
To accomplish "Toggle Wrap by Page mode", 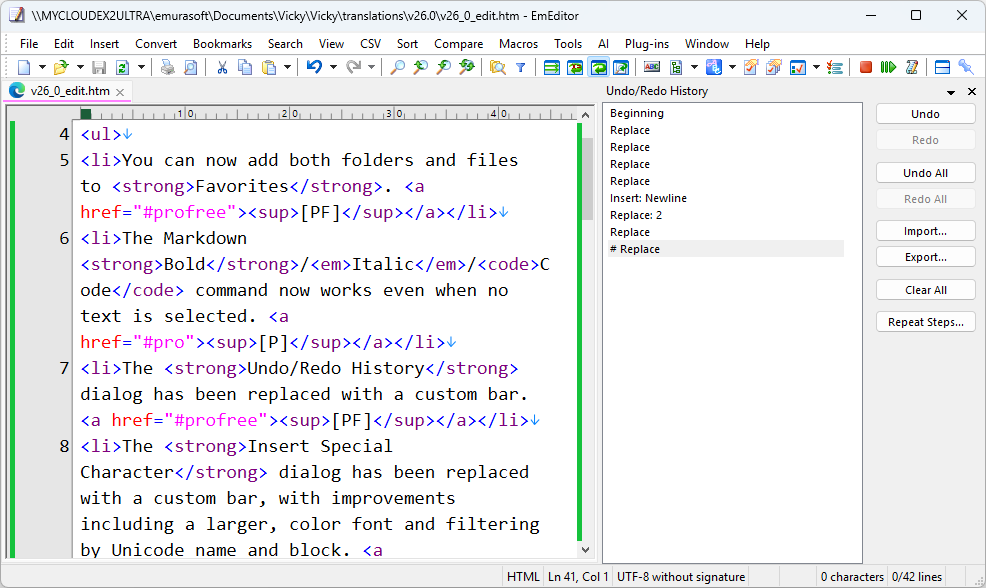I will pos(621,67).
